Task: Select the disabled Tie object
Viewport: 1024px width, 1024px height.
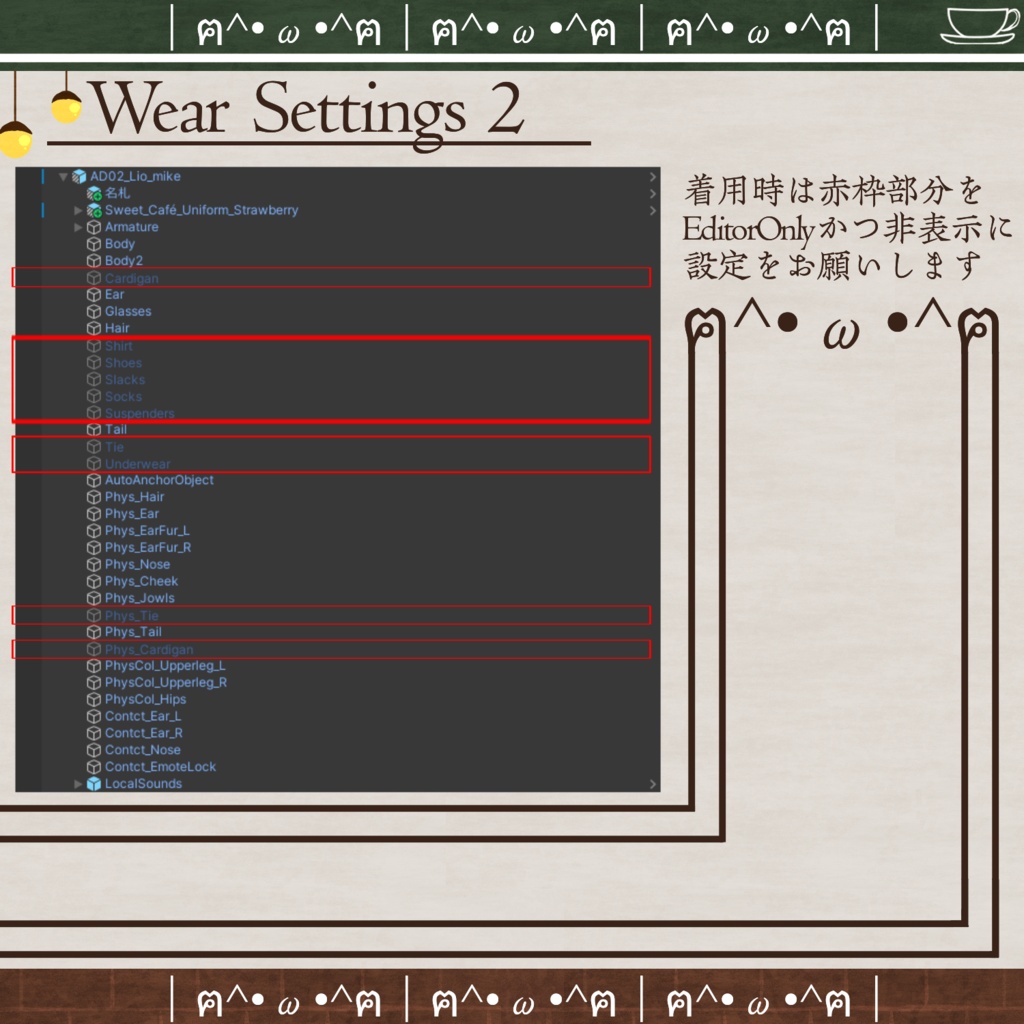Action: tap(114, 447)
